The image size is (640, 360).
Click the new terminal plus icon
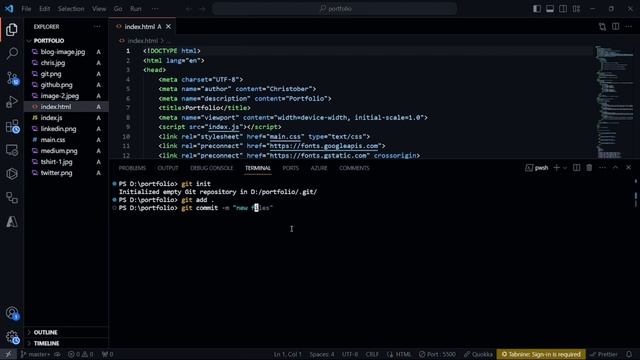pos(556,168)
